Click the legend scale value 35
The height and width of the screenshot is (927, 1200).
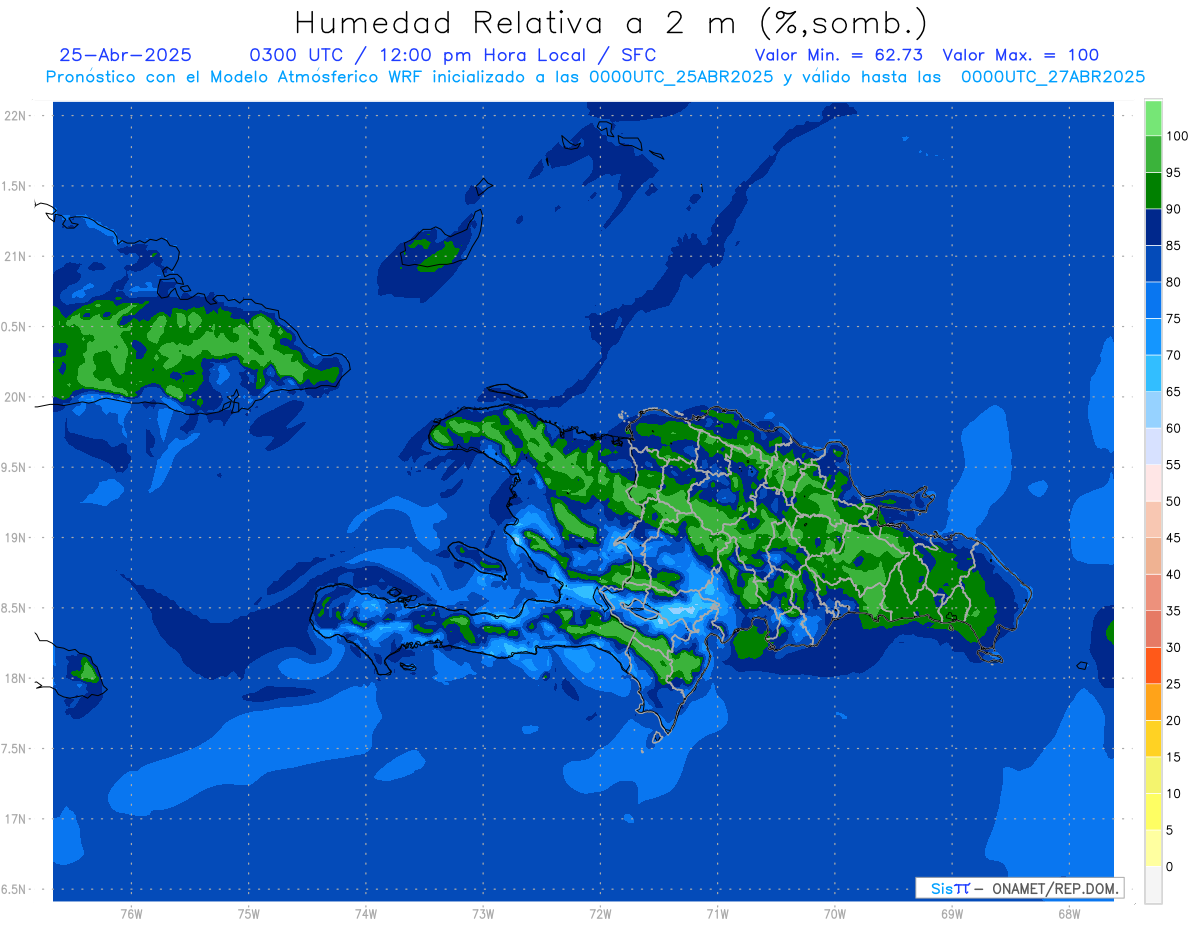point(1174,611)
